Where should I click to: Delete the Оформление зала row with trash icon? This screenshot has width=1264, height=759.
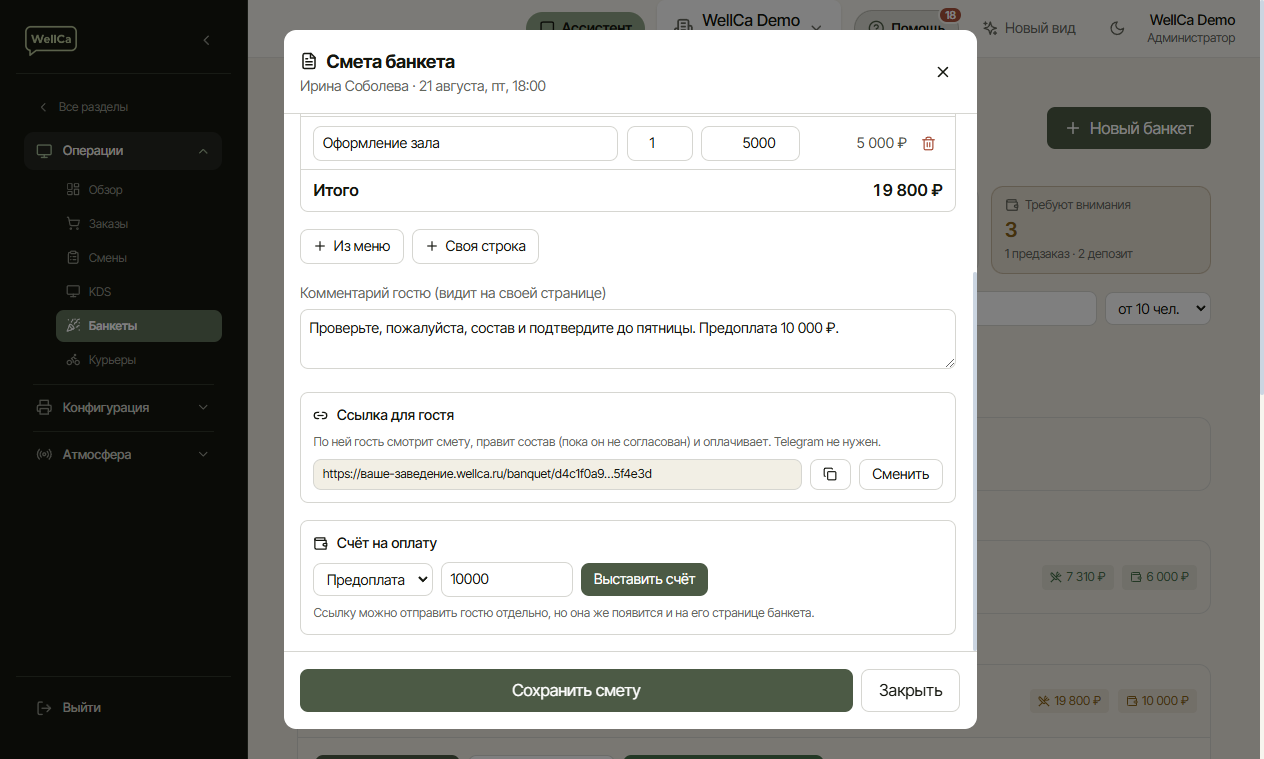pyautogui.click(x=928, y=143)
